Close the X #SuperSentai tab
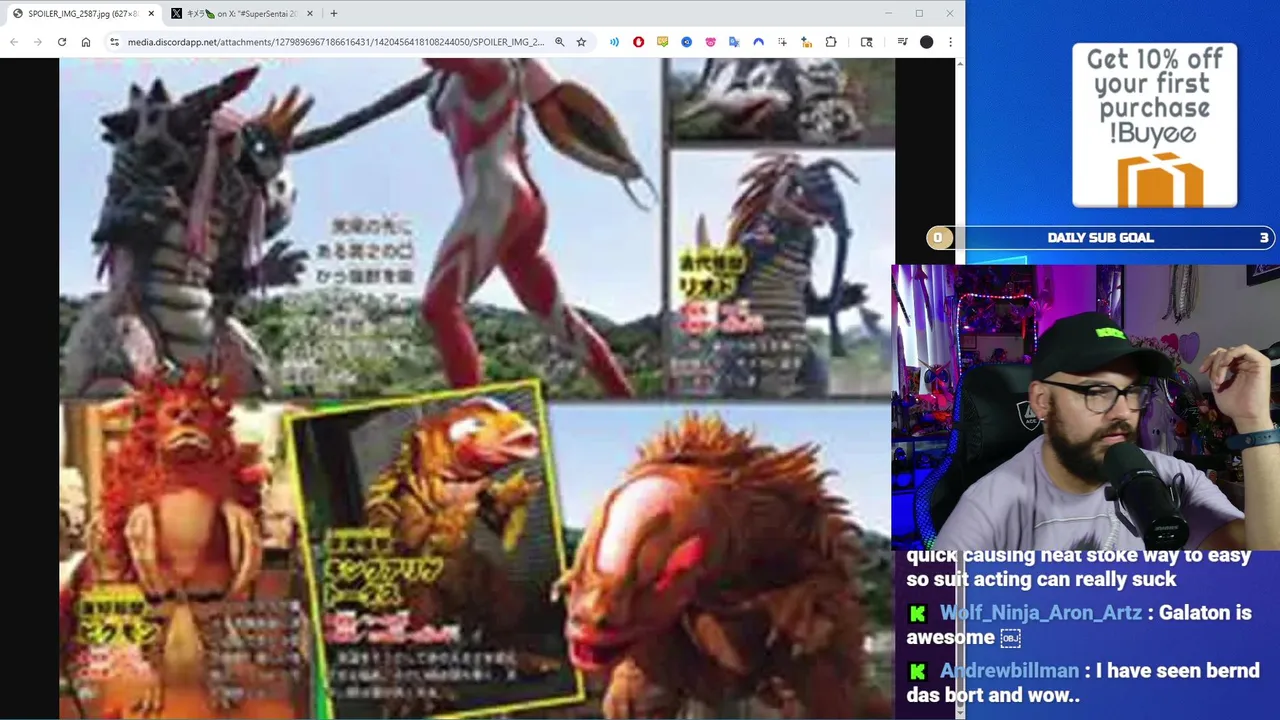 tap(310, 14)
